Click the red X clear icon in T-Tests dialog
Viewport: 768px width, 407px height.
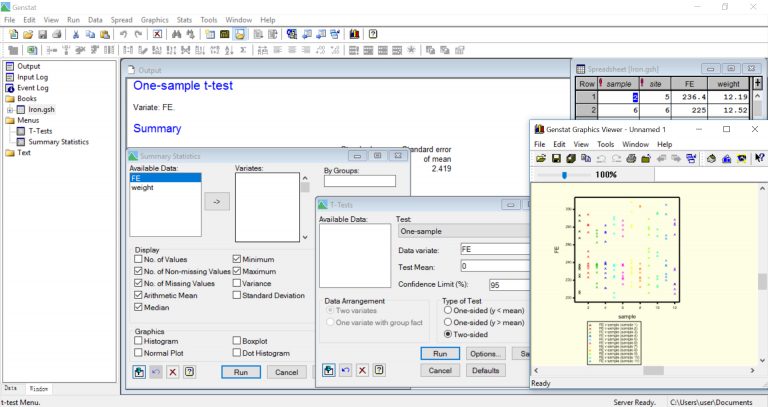coord(362,370)
